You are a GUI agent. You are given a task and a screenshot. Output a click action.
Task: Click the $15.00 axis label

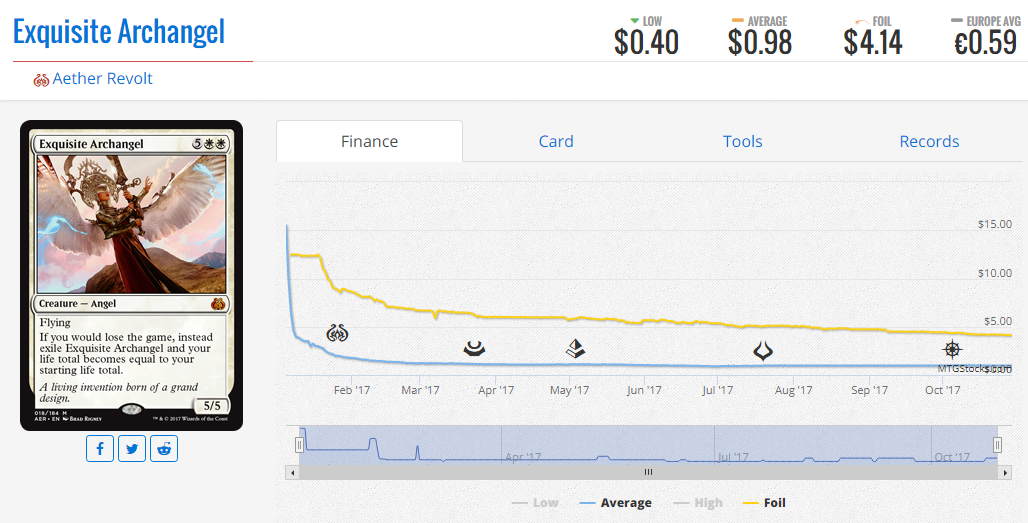pyautogui.click(x=995, y=224)
